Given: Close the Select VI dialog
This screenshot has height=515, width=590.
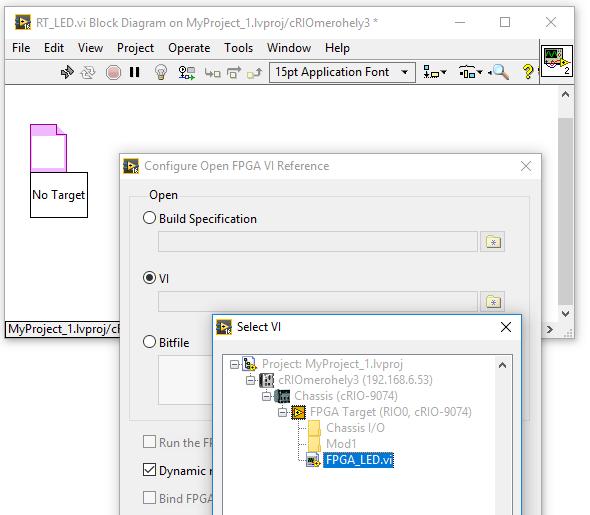Looking at the screenshot, I should [506, 327].
